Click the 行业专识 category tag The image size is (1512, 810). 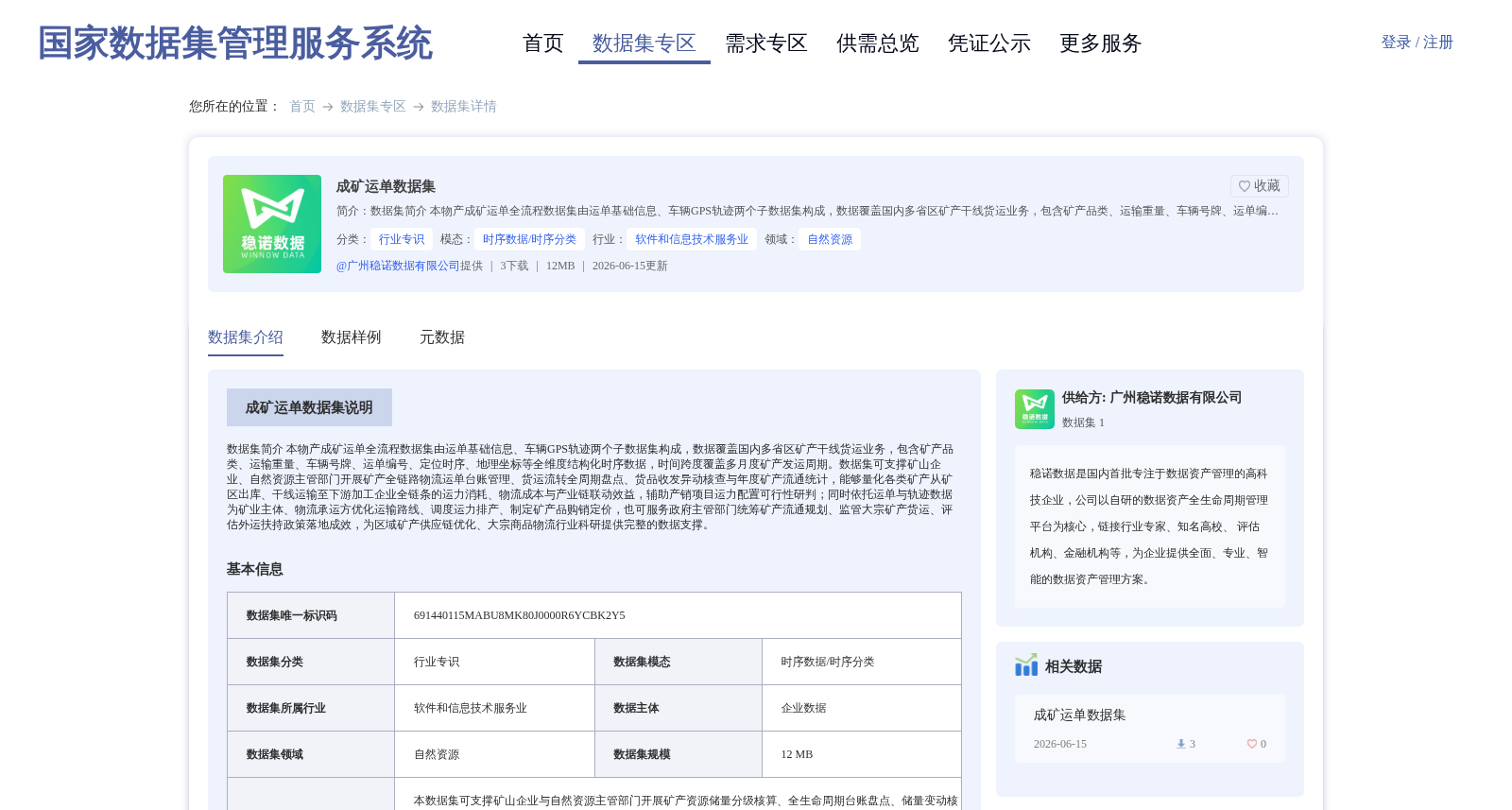coord(402,239)
